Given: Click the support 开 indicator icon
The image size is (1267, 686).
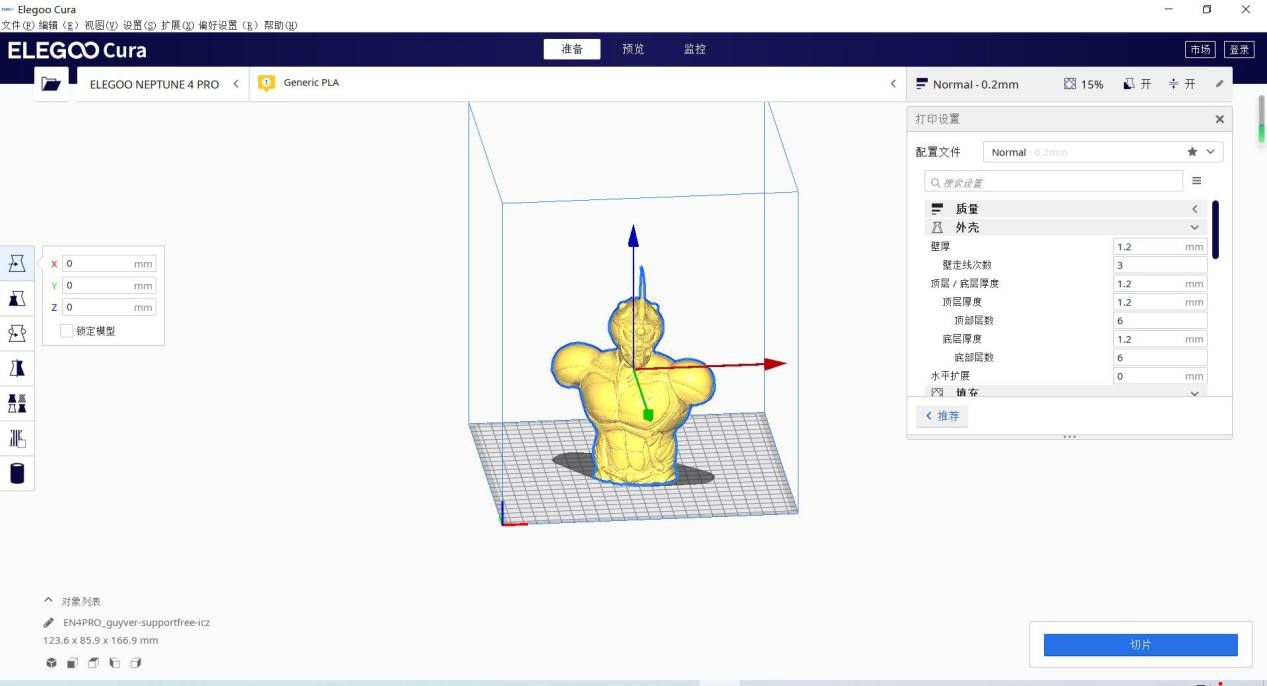Looking at the screenshot, I should click(x=1129, y=84).
